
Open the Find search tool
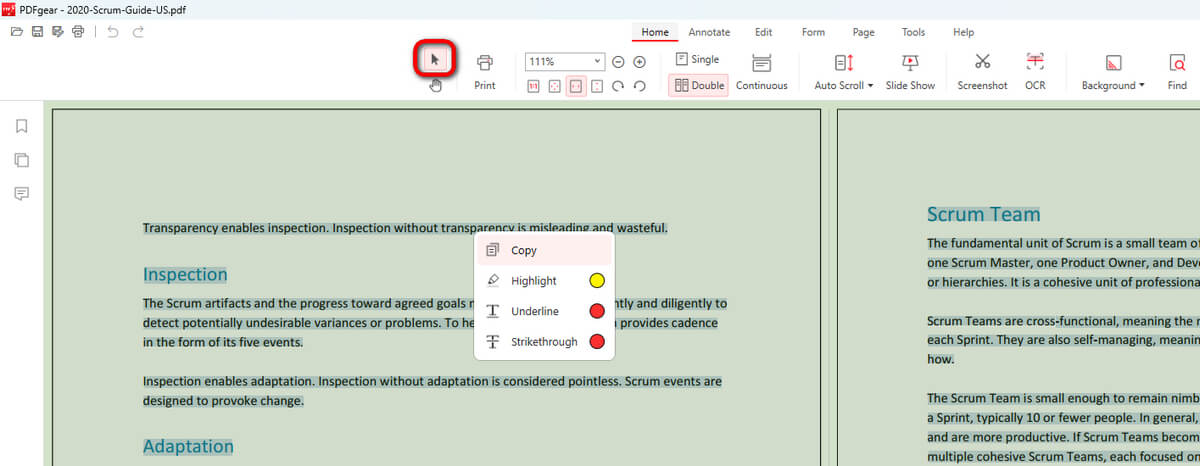pyautogui.click(x=1177, y=73)
